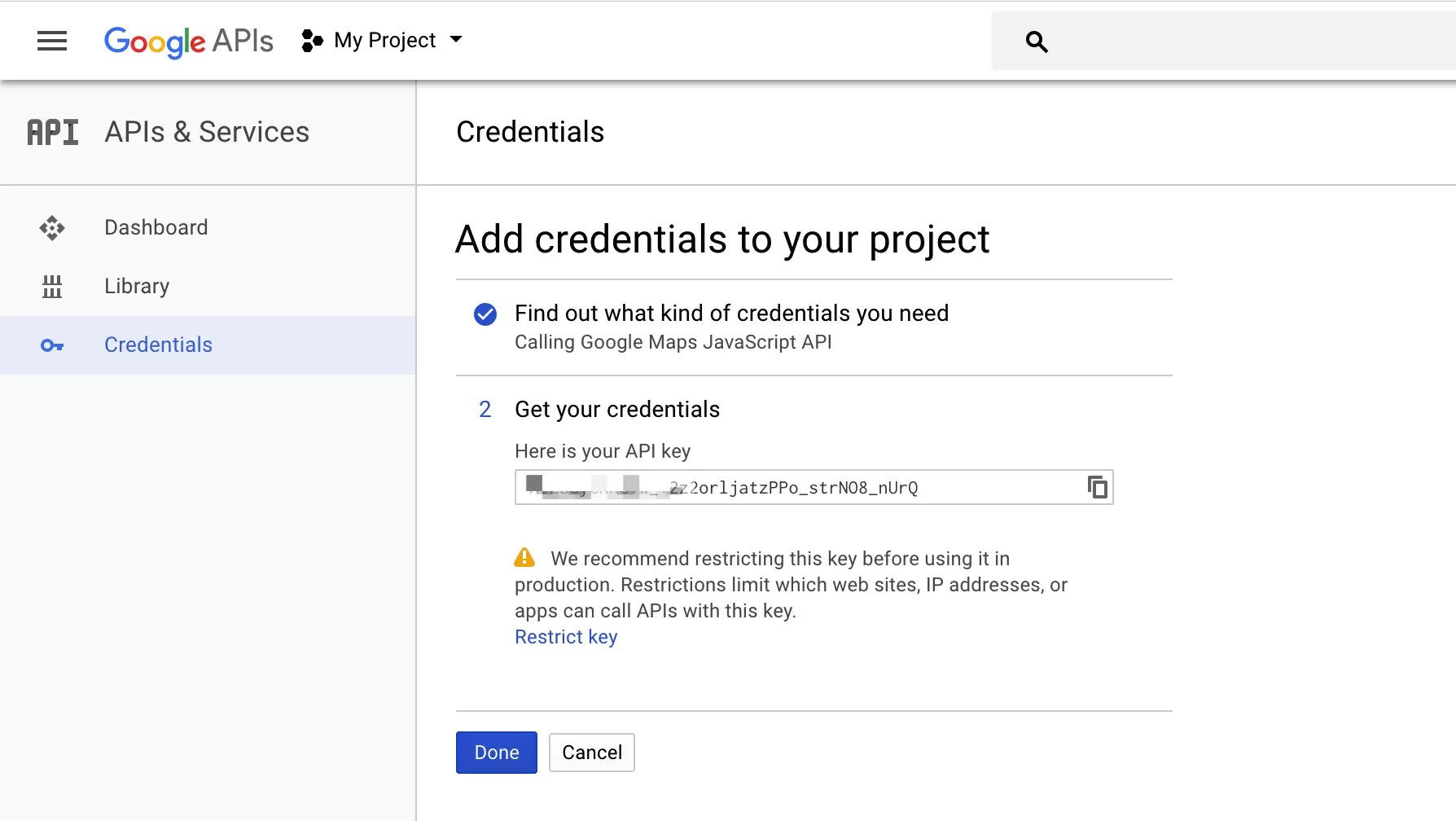
Task: Click the Library grid icon
Action: [x=51, y=287]
